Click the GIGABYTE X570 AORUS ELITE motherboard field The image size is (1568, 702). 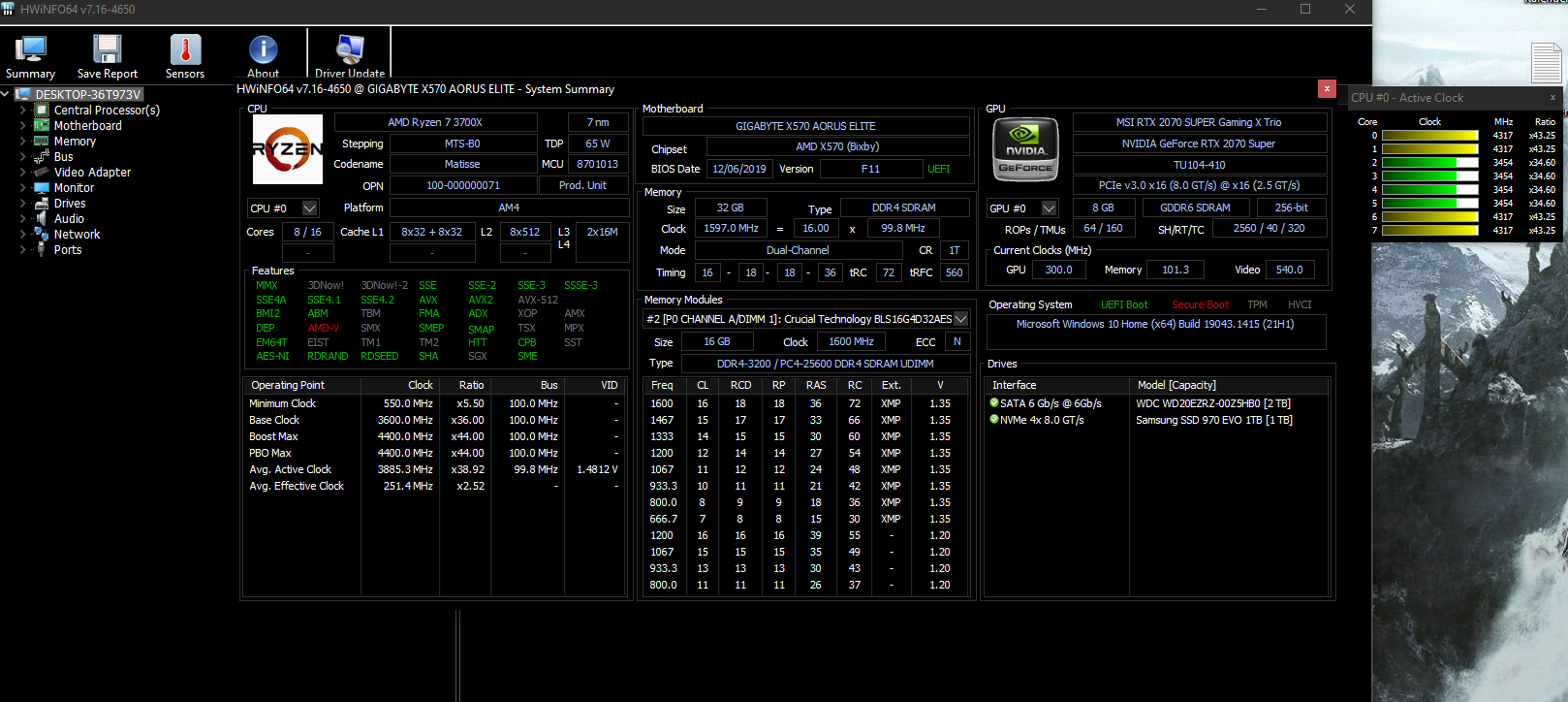point(805,126)
